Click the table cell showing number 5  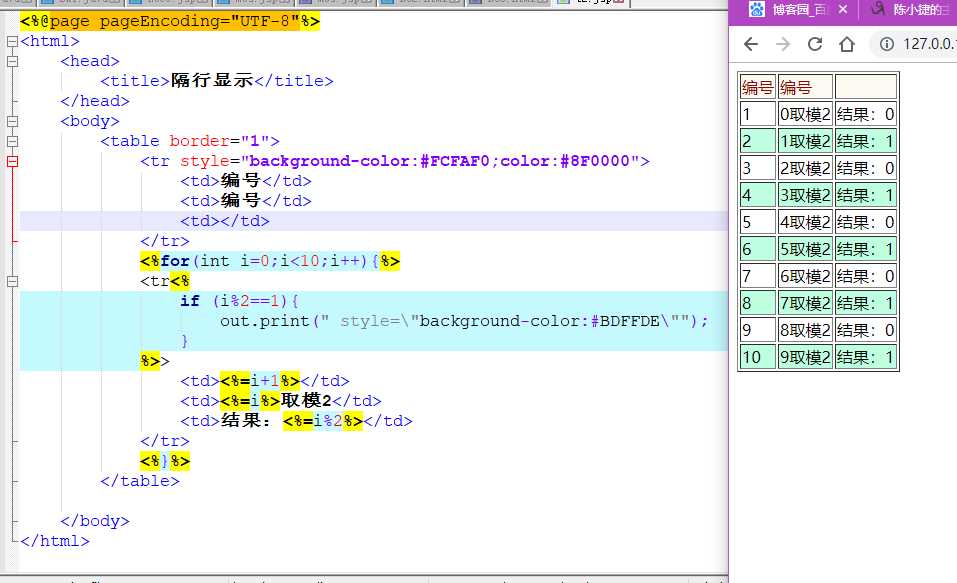(x=758, y=222)
